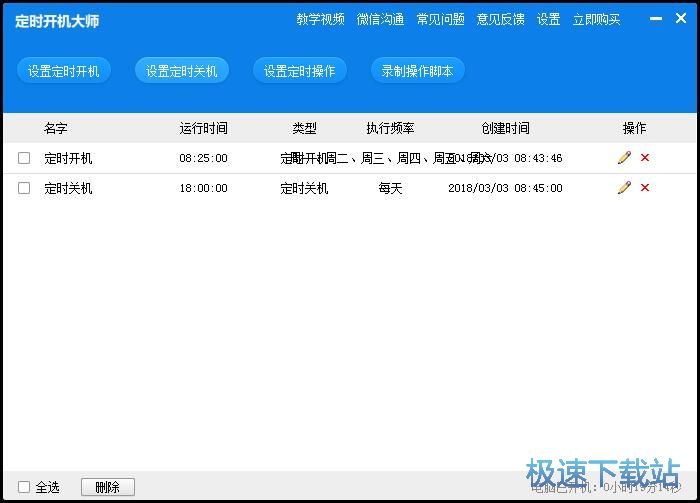Click the 设置定时操作 button
700x503 pixels.
coord(300,71)
